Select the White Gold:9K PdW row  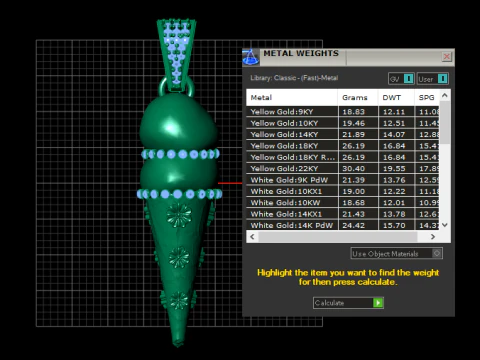[343, 180]
